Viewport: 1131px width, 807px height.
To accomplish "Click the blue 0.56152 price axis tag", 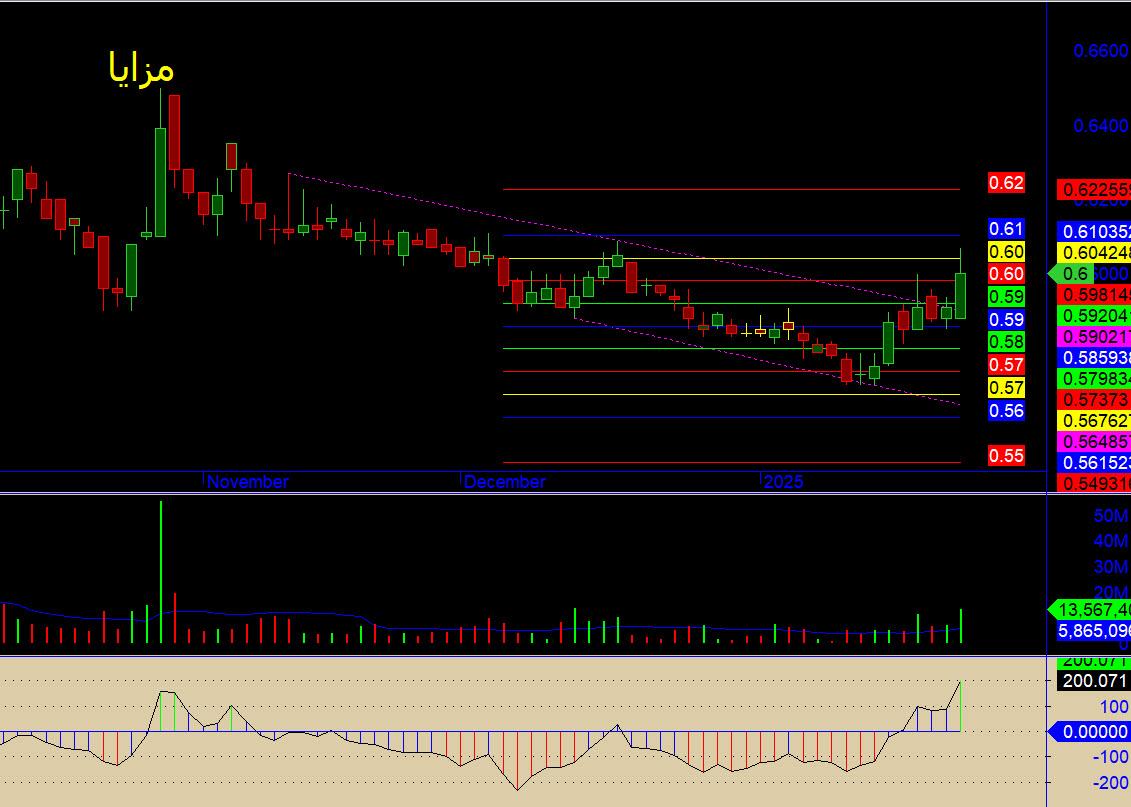I will 1093,462.
